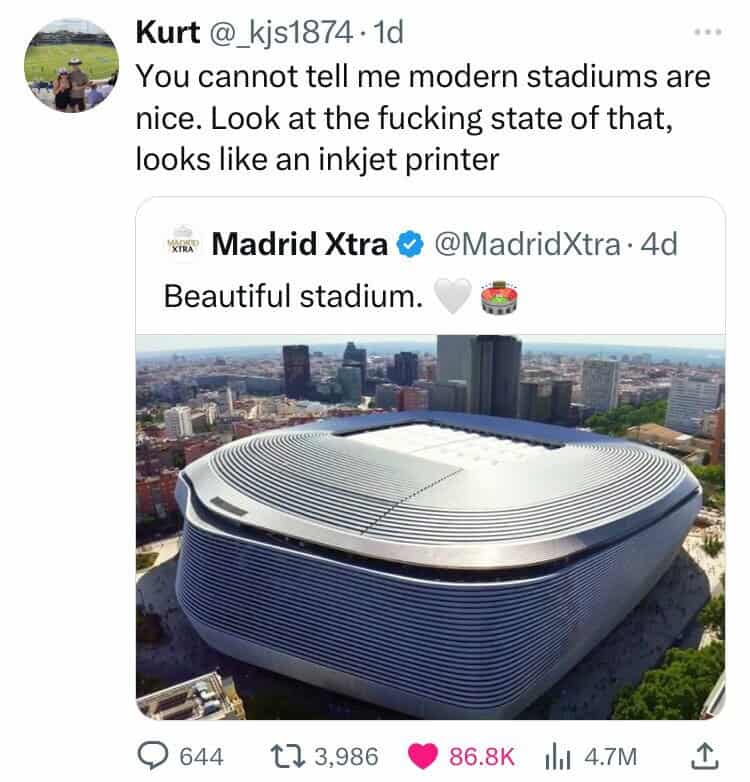
Task: Open Kurt's profile picture avatar
Action: [x=72, y=65]
